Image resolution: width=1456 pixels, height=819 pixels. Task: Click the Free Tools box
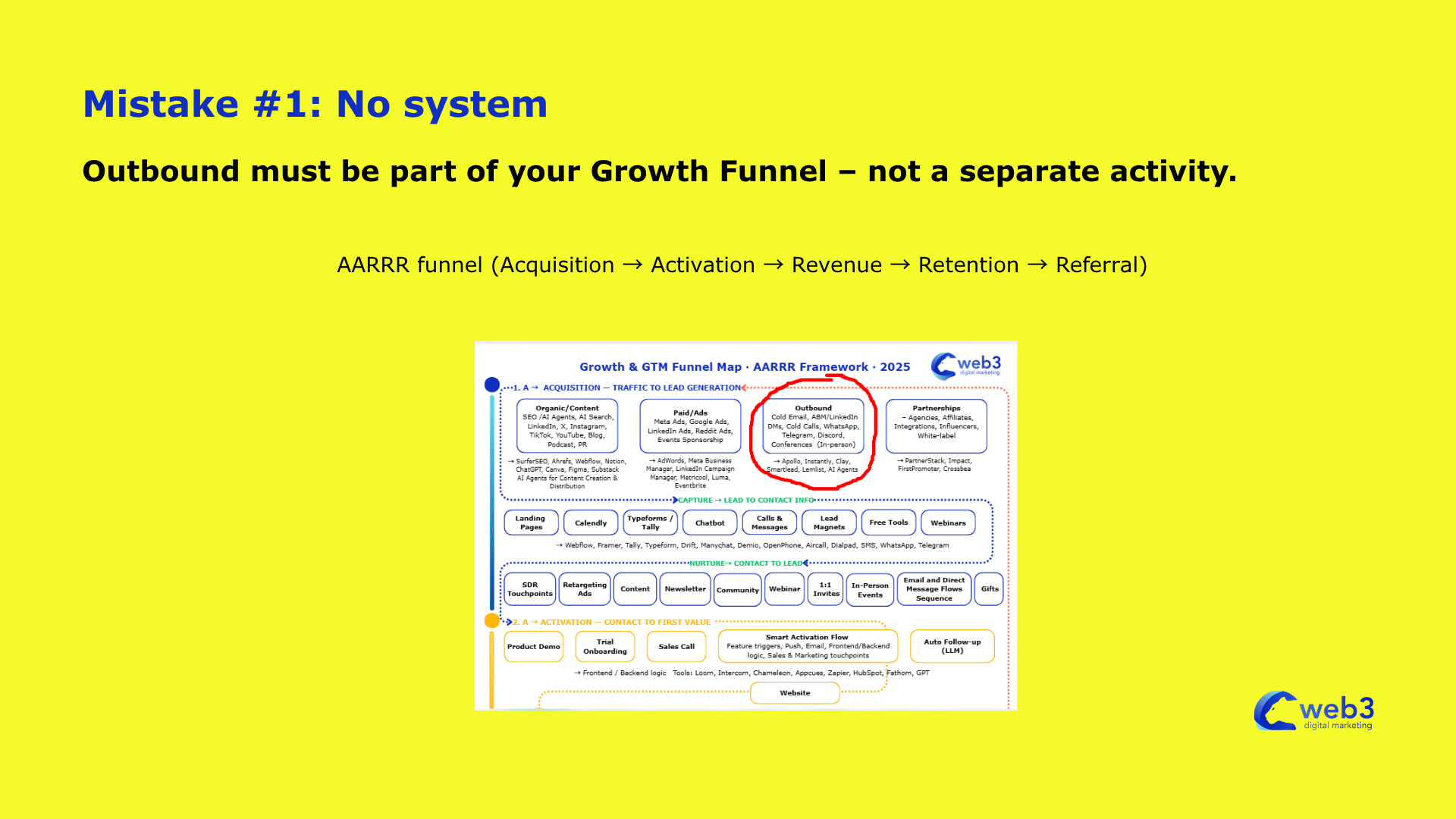888,522
